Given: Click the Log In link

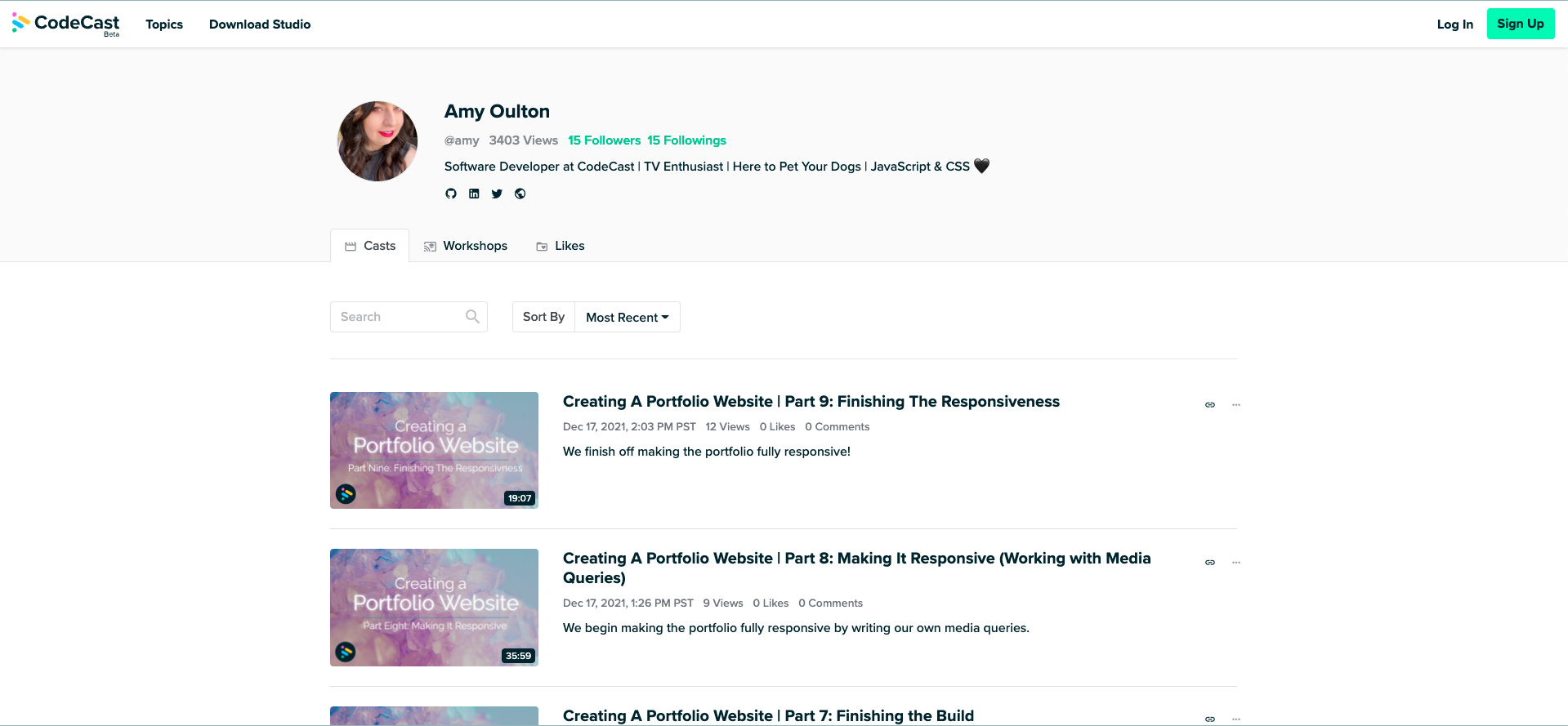Looking at the screenshot, I should coord(1455,24).
